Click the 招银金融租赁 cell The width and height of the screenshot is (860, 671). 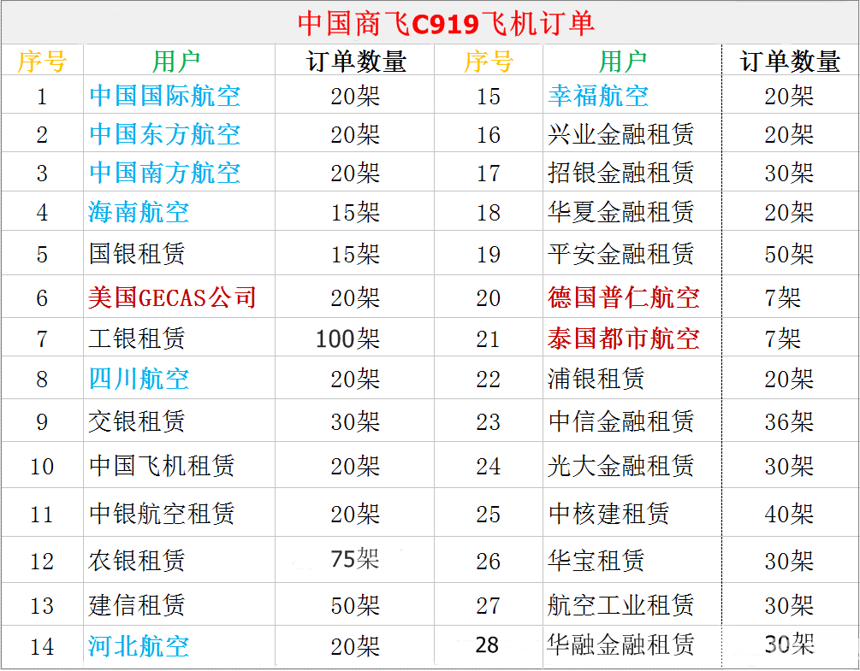(x=632, y=173)
